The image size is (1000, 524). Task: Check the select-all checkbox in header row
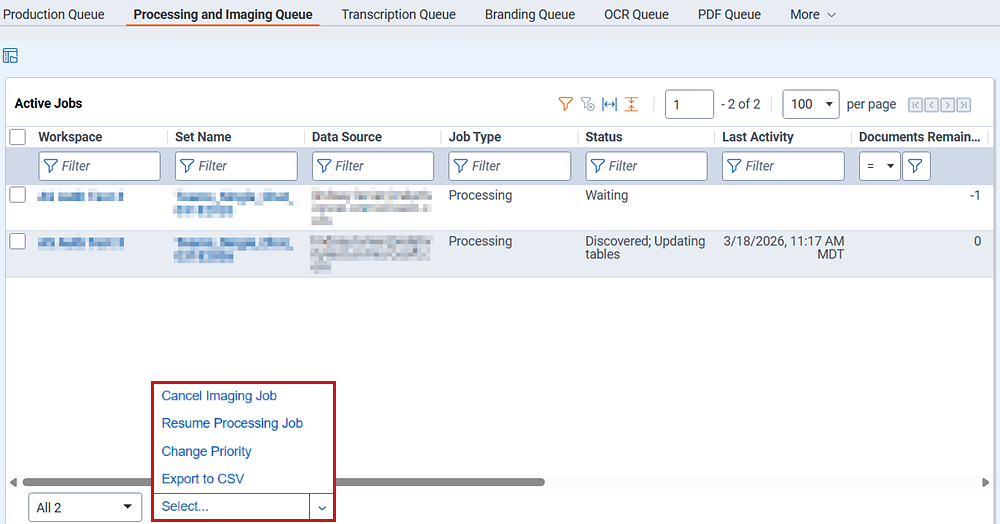tap(17, 137)
